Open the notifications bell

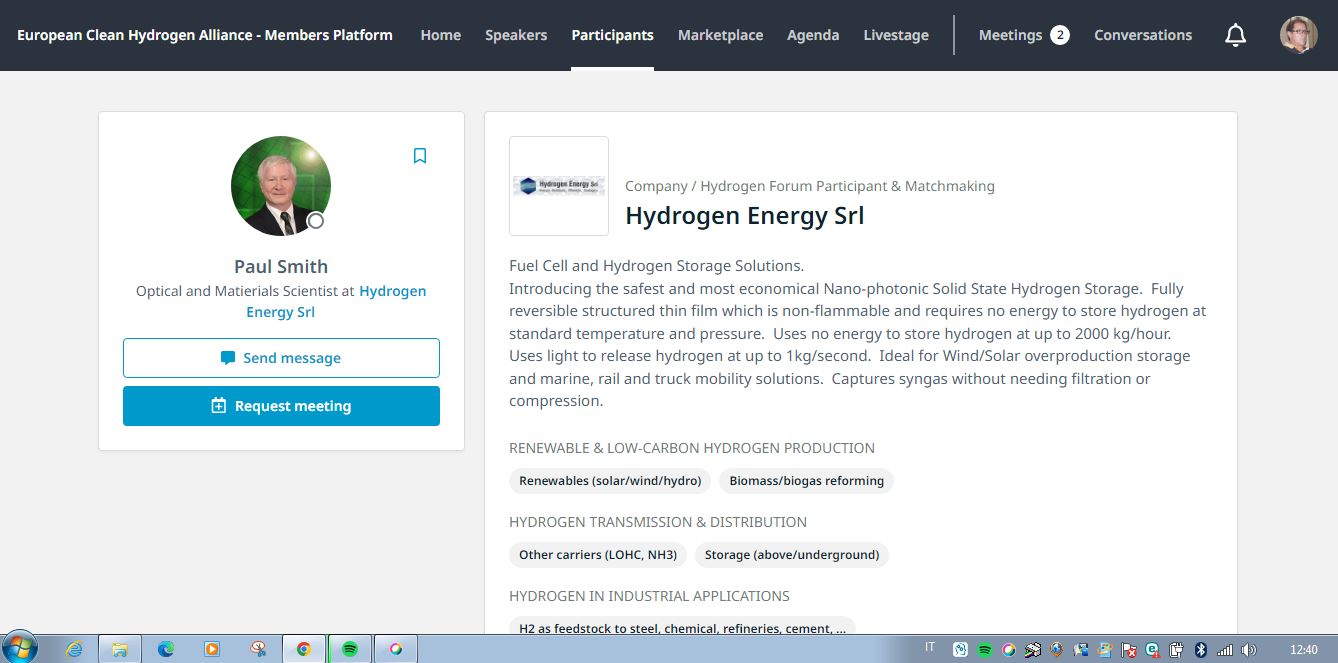point(1236,35)
